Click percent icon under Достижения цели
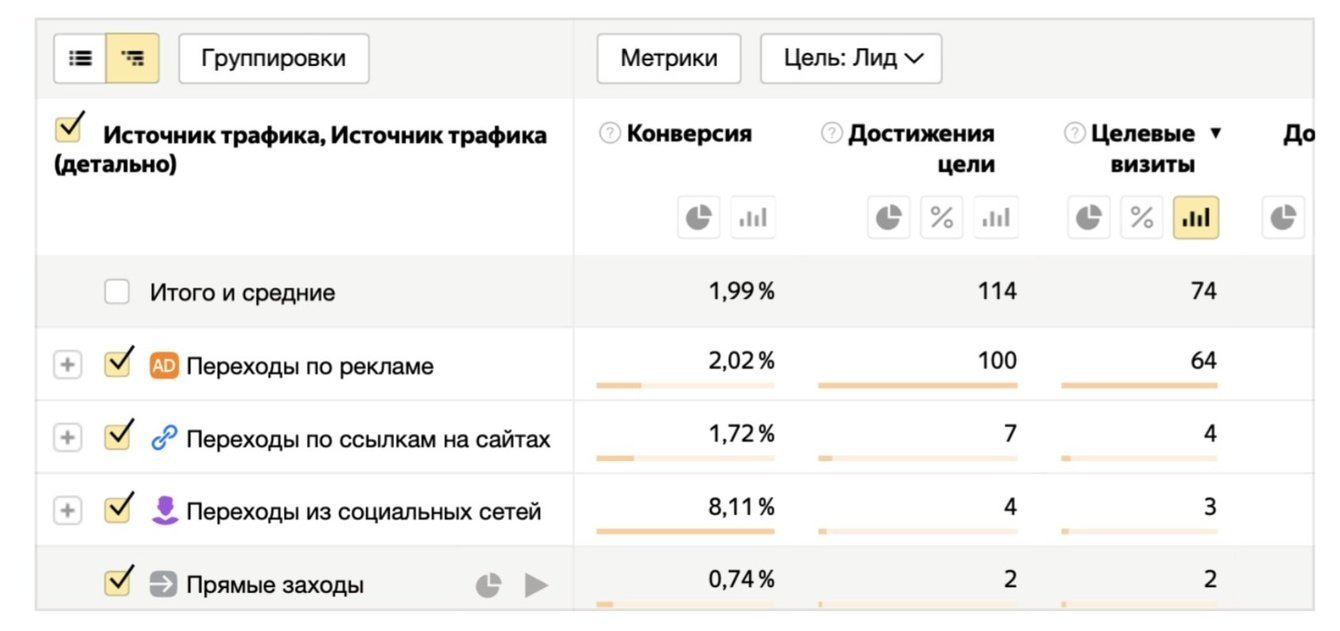 click(x=942, y=217)
